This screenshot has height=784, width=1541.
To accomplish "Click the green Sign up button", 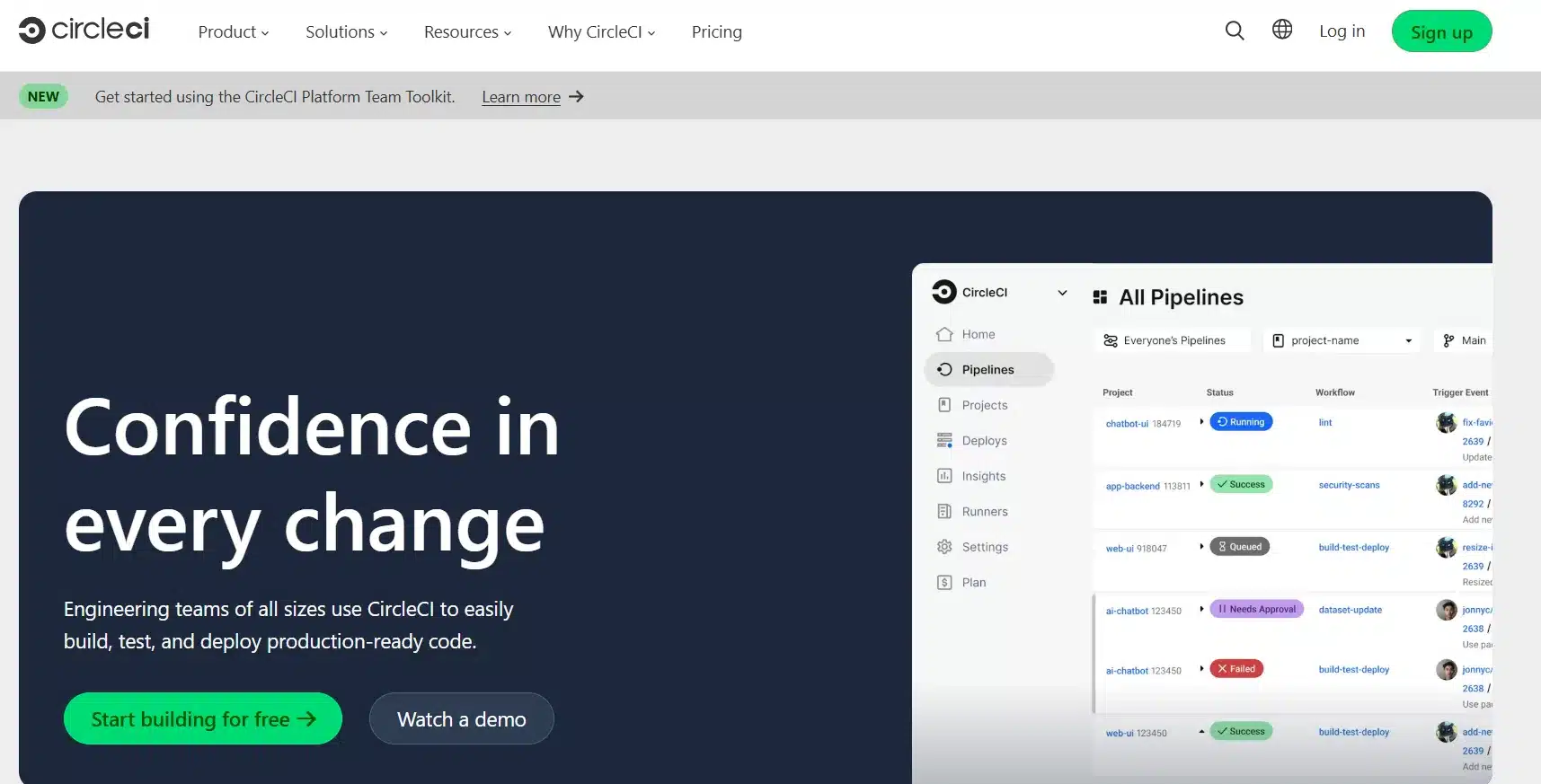I will 1441,31.
